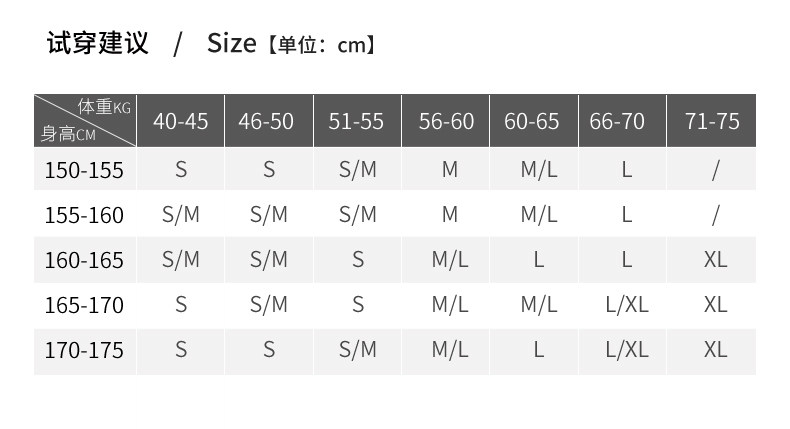Click the M cell in the 155-160 row
790x429 pixels.
click(450, 214)
